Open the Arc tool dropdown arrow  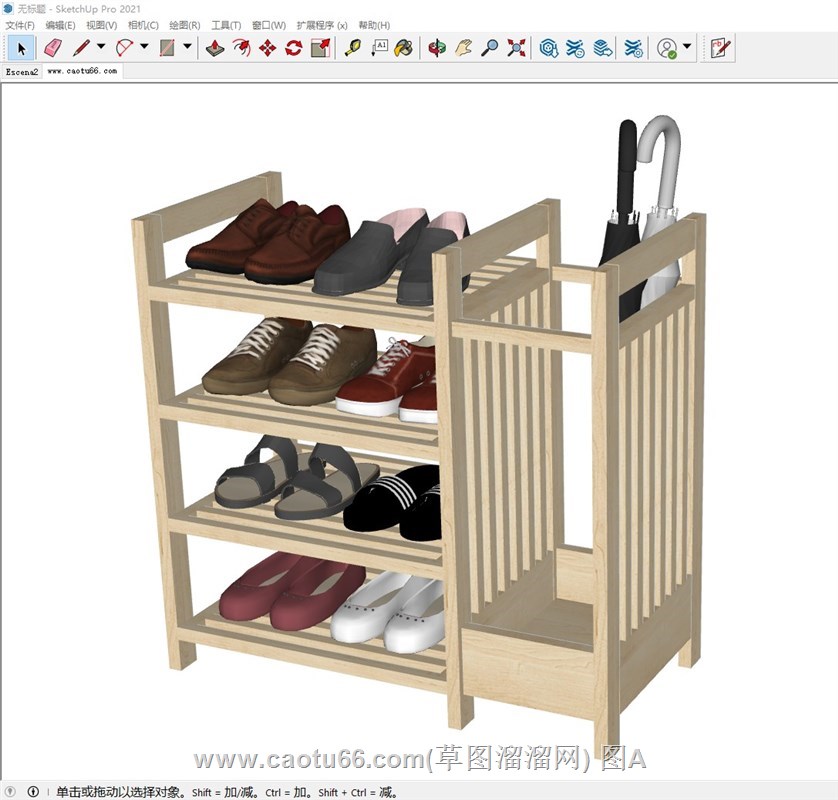tap(144, 47)
